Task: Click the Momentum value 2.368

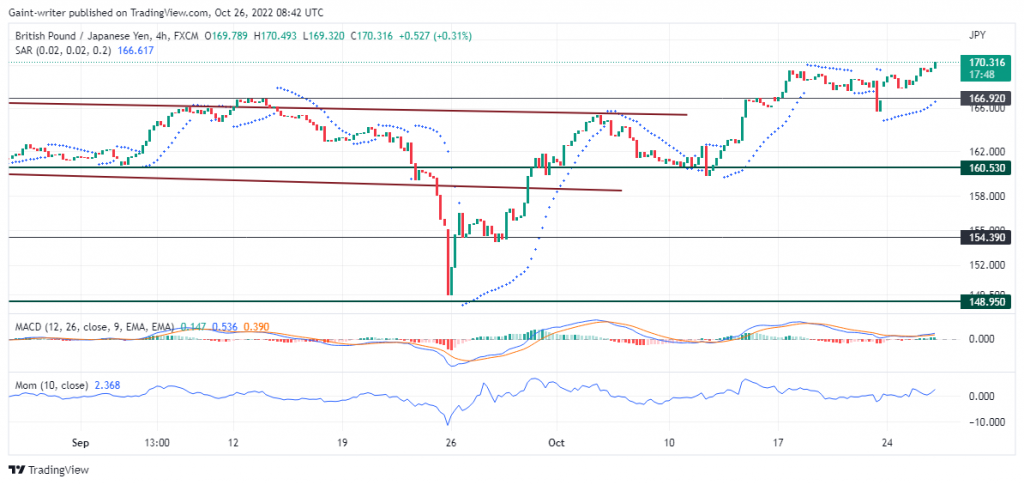Action: (x=107, y=386)
